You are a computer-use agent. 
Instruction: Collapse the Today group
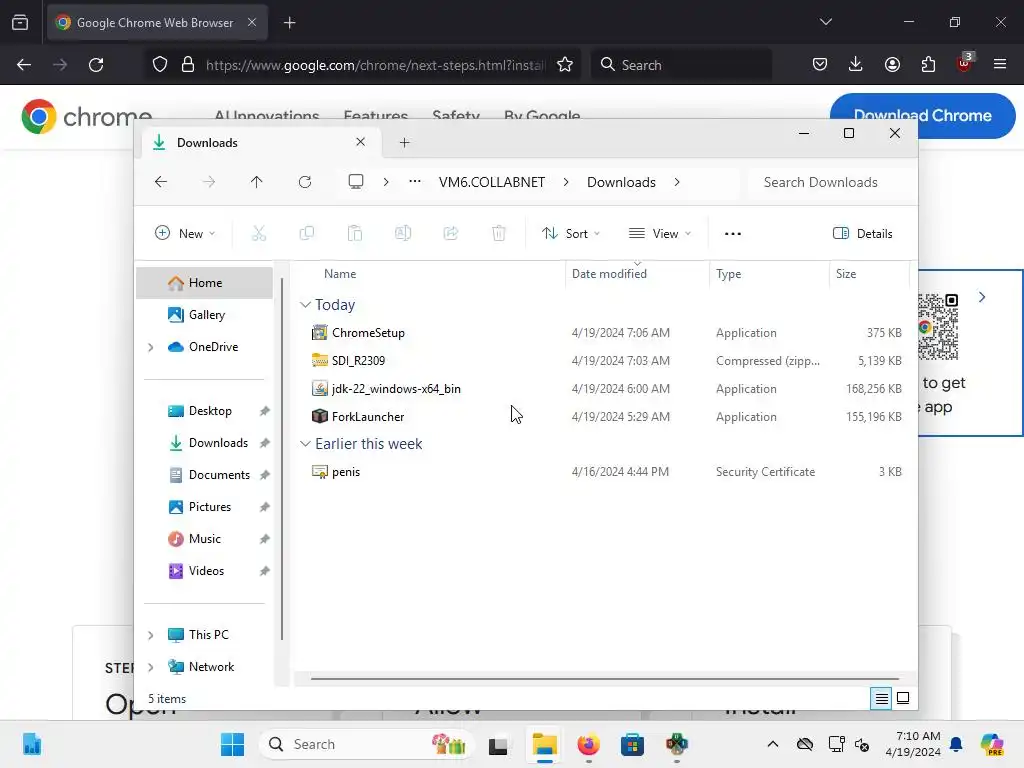point(305,305)
